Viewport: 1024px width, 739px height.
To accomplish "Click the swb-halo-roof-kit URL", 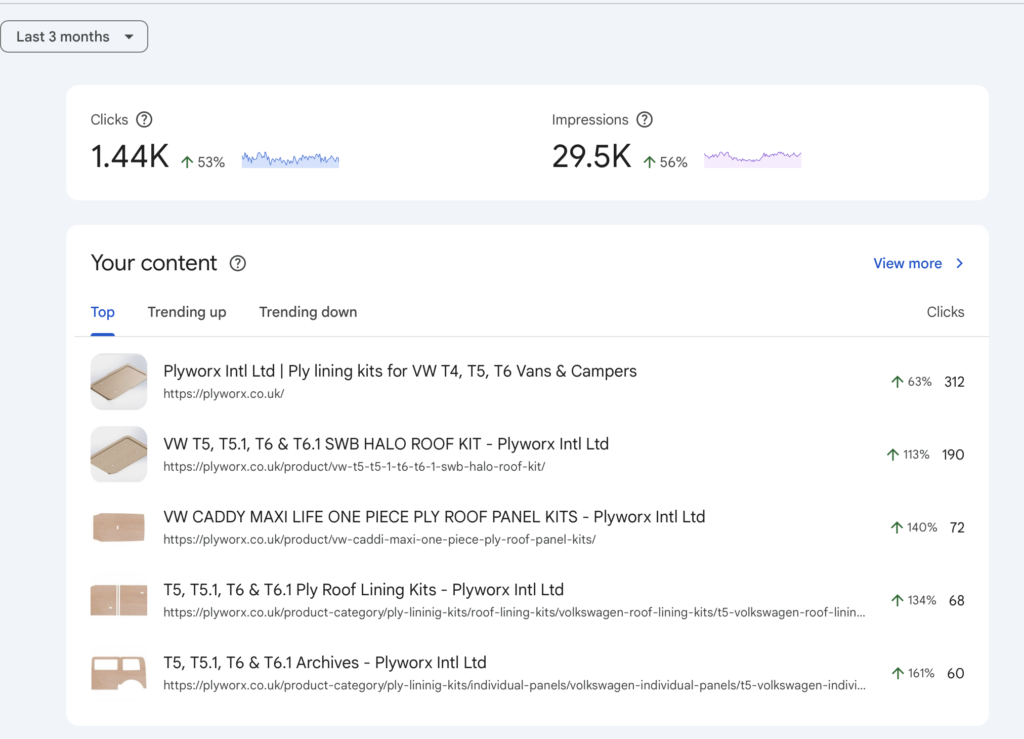I will 354,467.
